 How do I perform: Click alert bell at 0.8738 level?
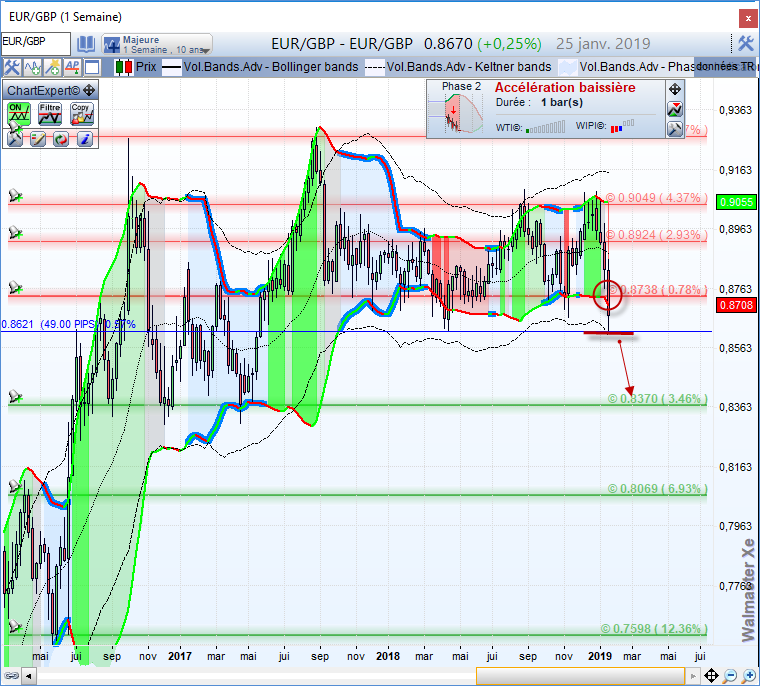(x=15, y=287)
